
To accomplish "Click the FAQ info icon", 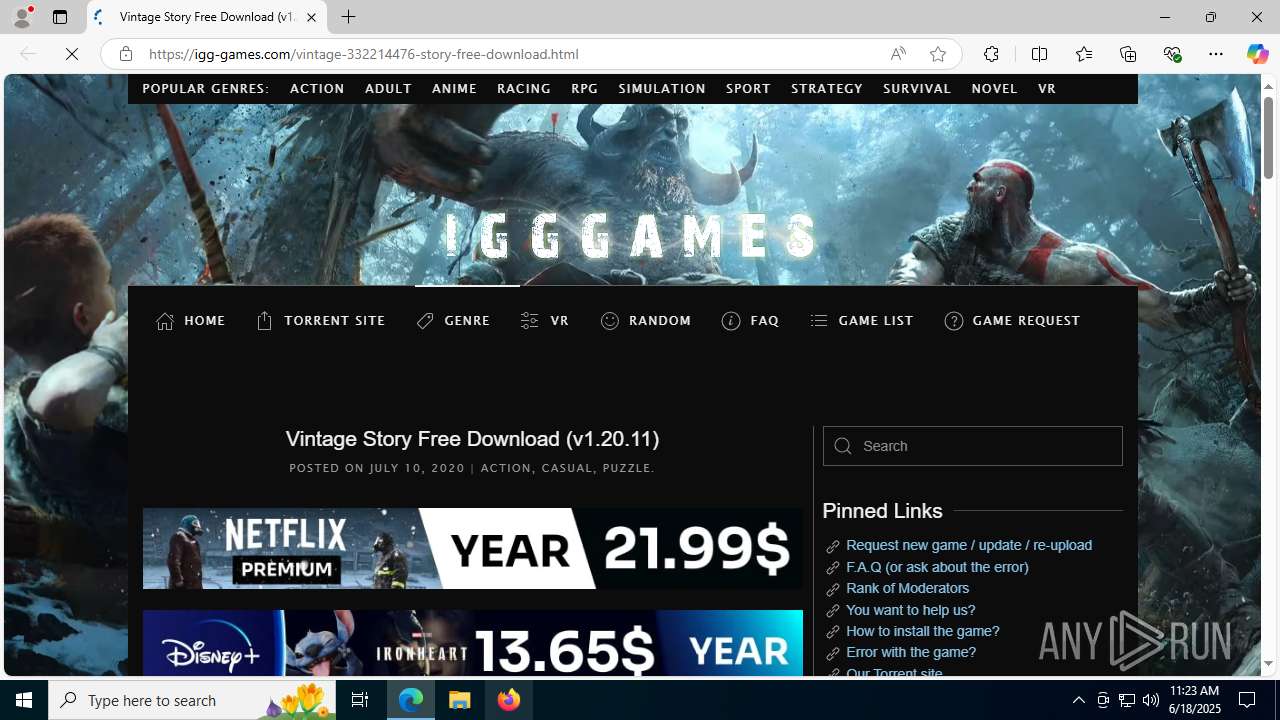I will [x=731, y=321].
